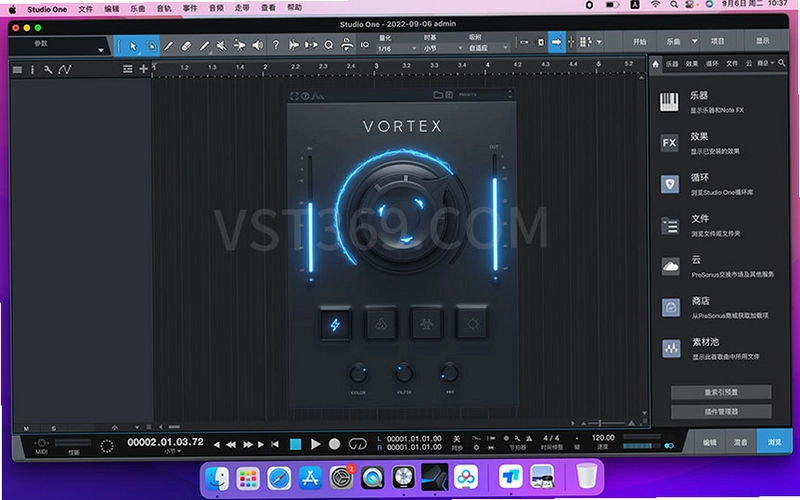
Task: Open the 音轨 Track menu
Action: coord(164,9)
